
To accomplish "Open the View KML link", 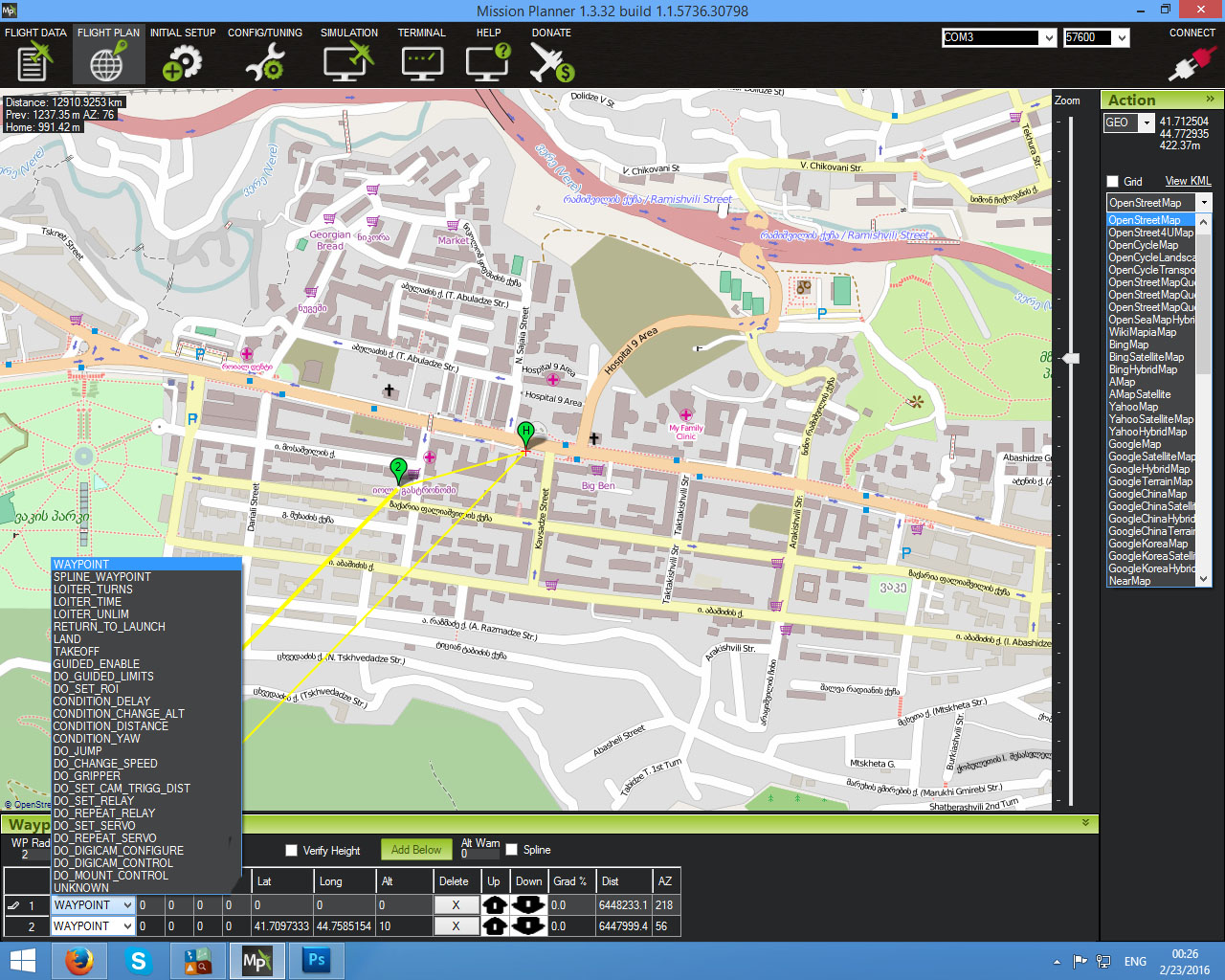I will 1188,181.
